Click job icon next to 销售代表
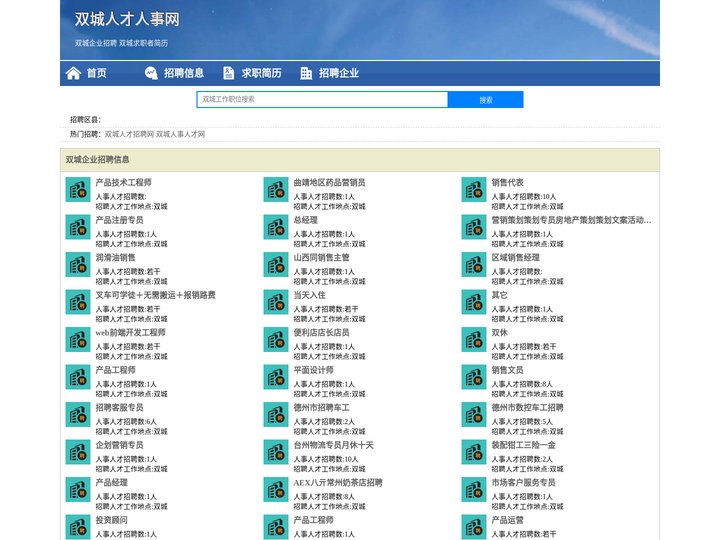The image size is (720, 540). [474, 190]
